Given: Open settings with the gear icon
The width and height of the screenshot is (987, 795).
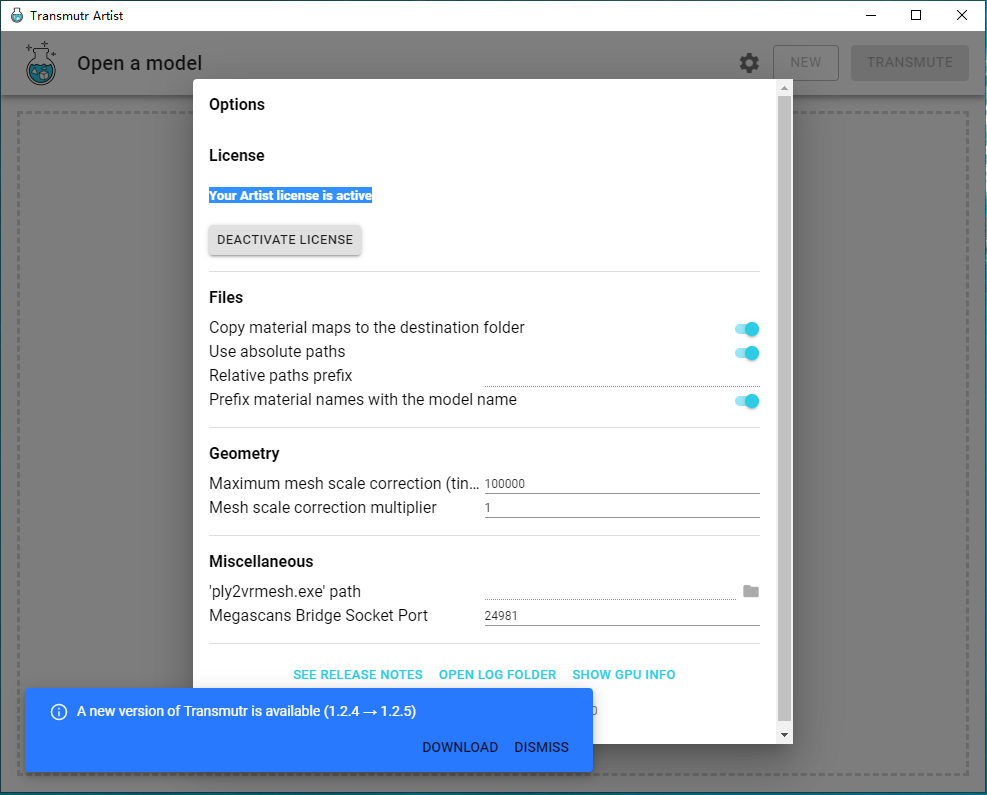Looking at the screenshot, I should tap(748, 63).
